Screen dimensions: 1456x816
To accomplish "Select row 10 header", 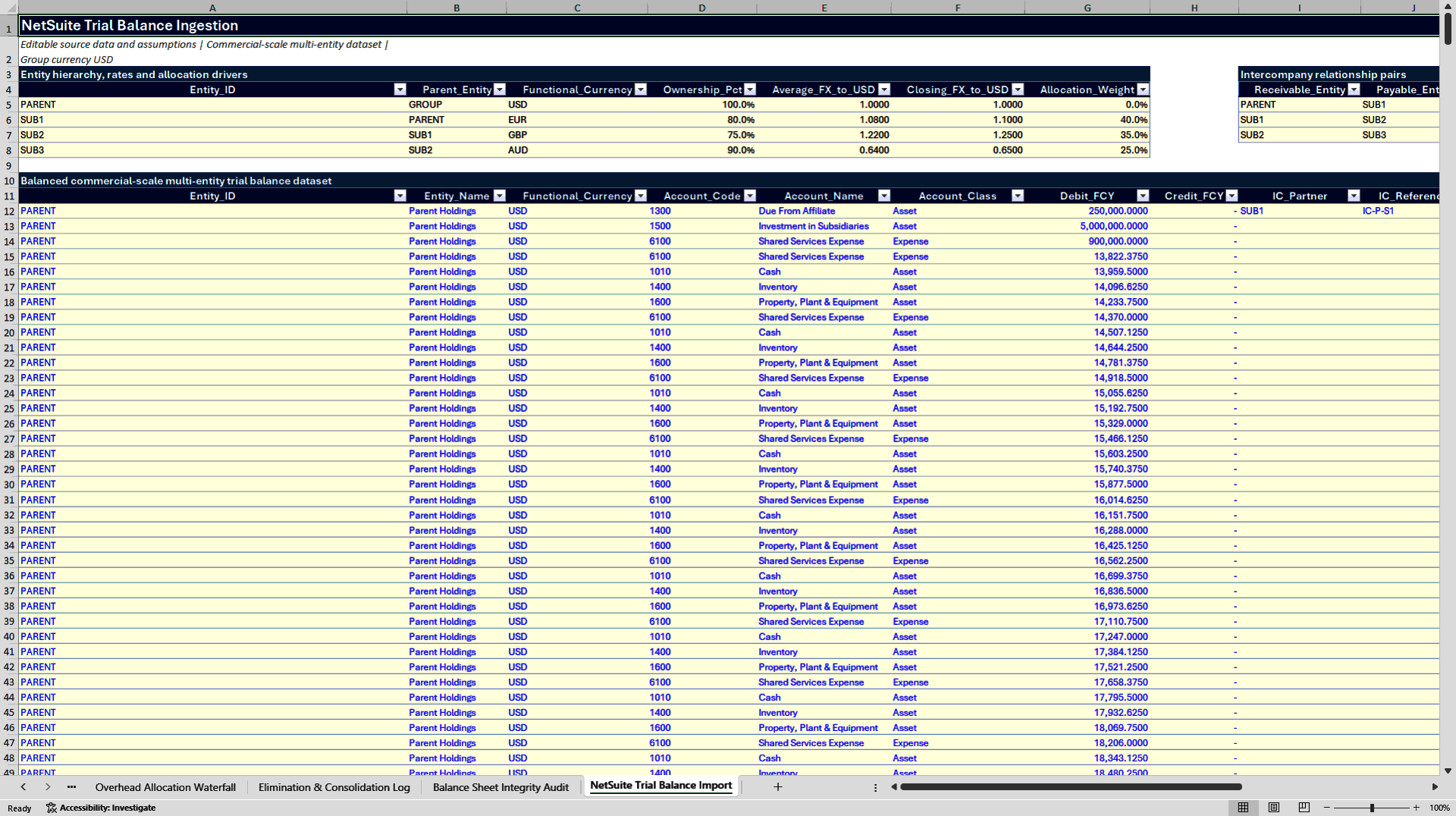I will coord(9,181).
